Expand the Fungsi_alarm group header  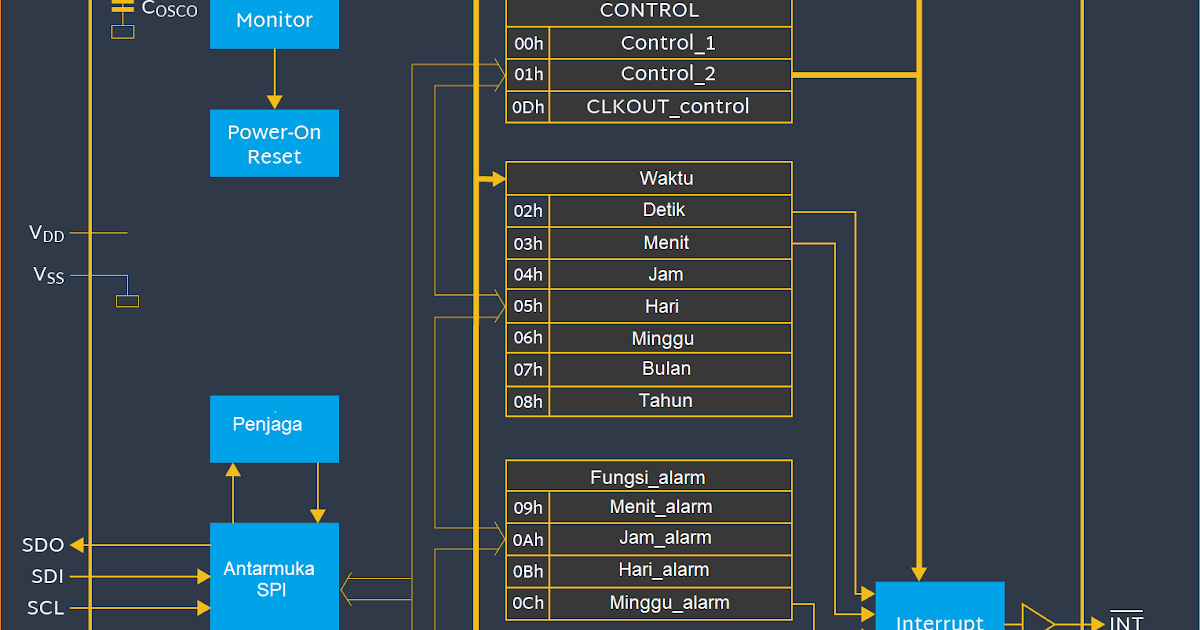point(648,476)
